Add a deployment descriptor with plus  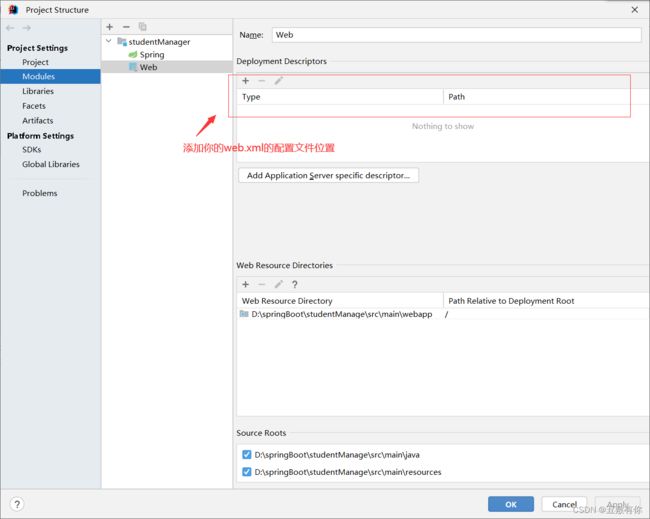coord(245,81)
